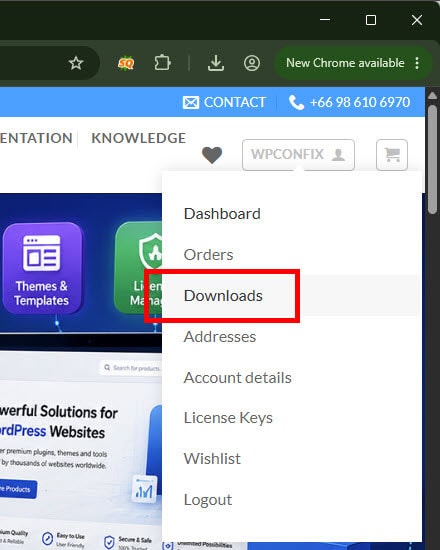Maximize the Chrome window
440x550 pixels.
pos(371,20)
